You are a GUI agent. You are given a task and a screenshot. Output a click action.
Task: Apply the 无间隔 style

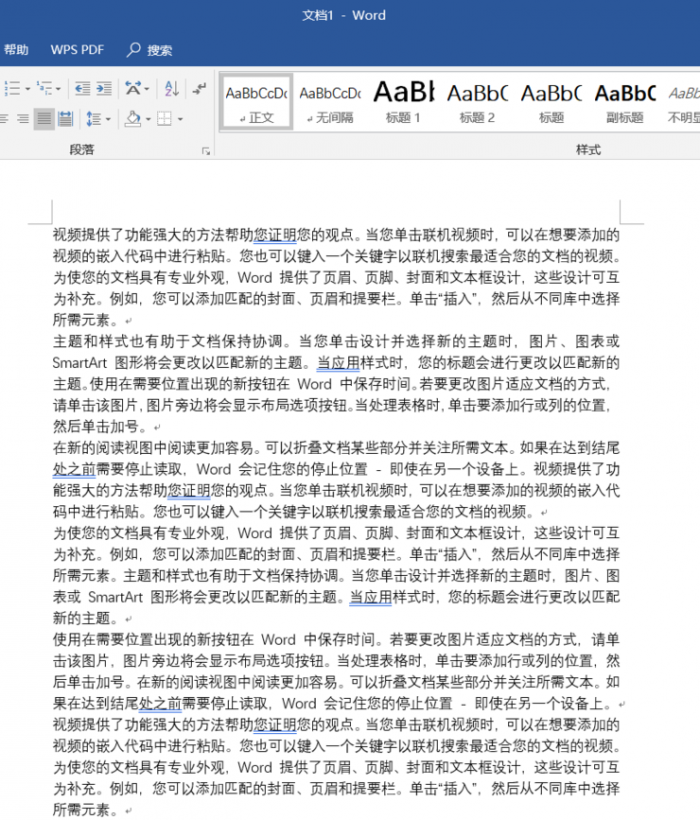click(x=329, y=101)
